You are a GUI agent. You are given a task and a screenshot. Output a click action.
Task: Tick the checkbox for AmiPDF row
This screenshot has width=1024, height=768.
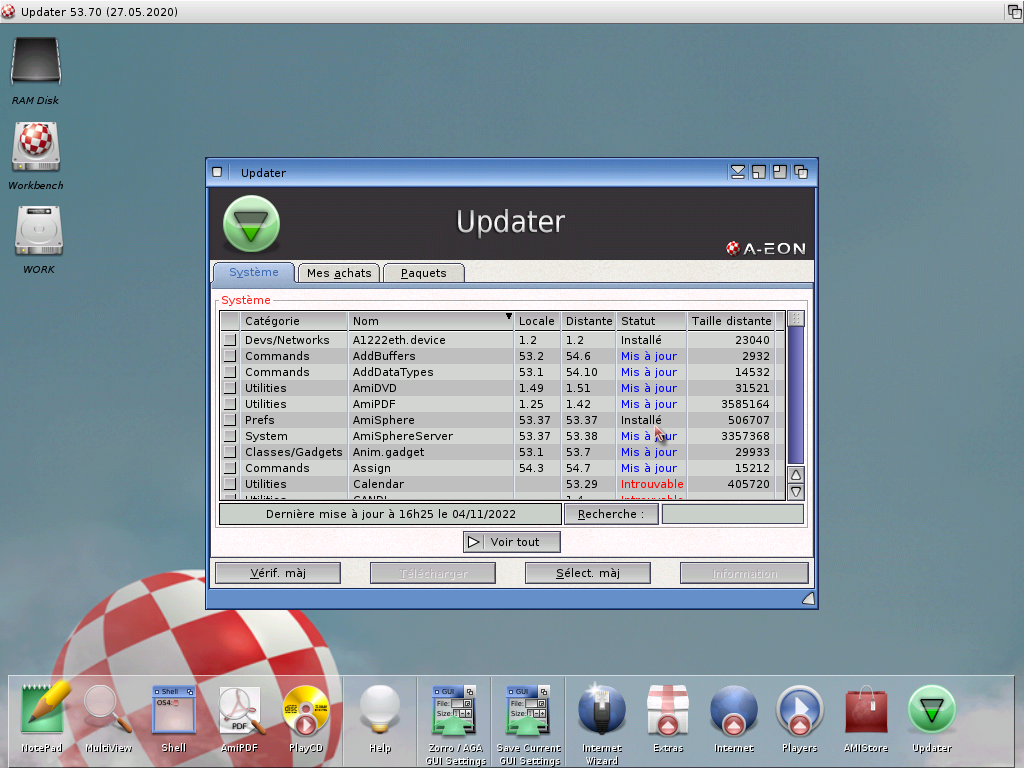[x=230, y=404]
